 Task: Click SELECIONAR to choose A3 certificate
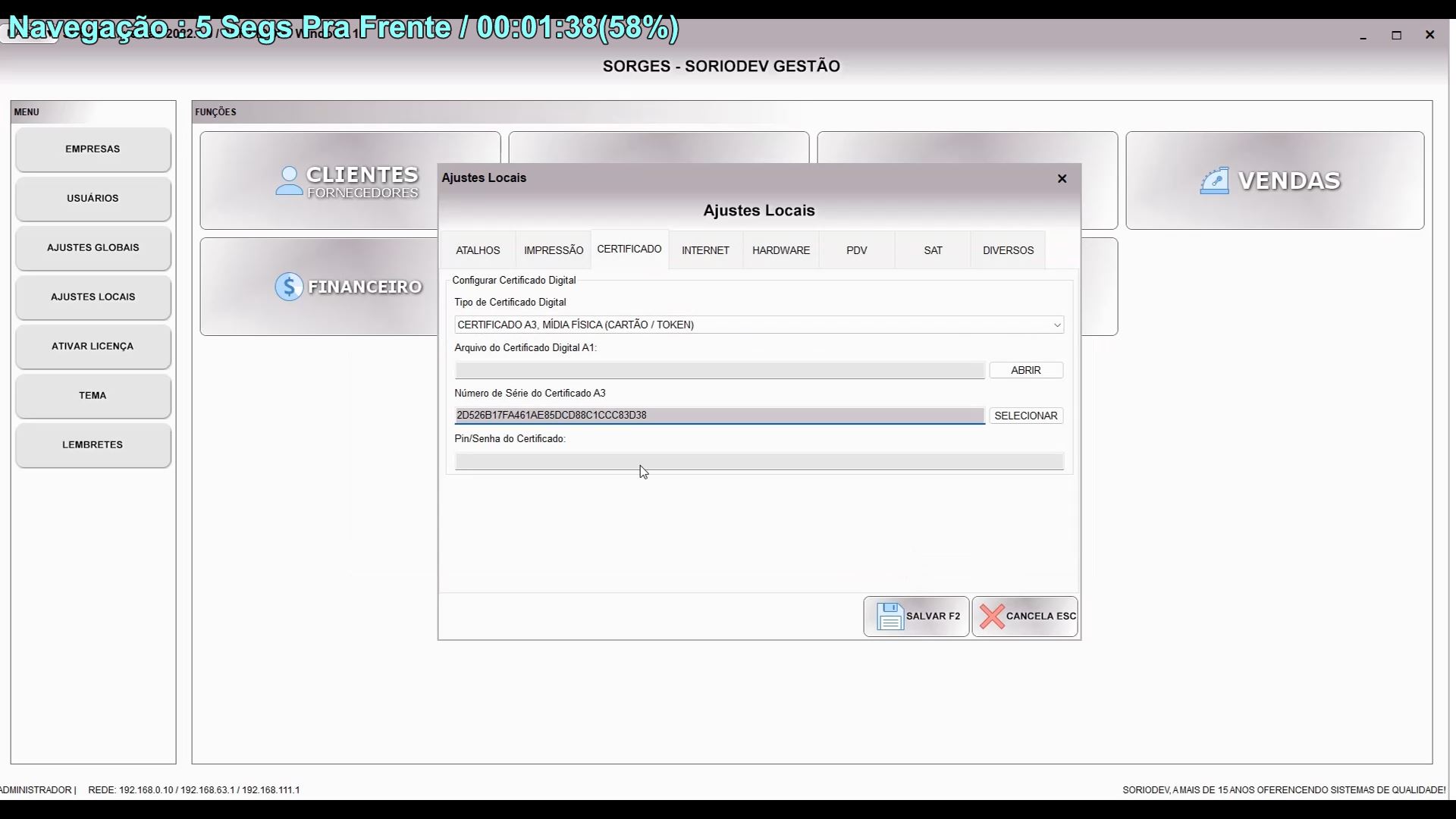coord(1025,416)
